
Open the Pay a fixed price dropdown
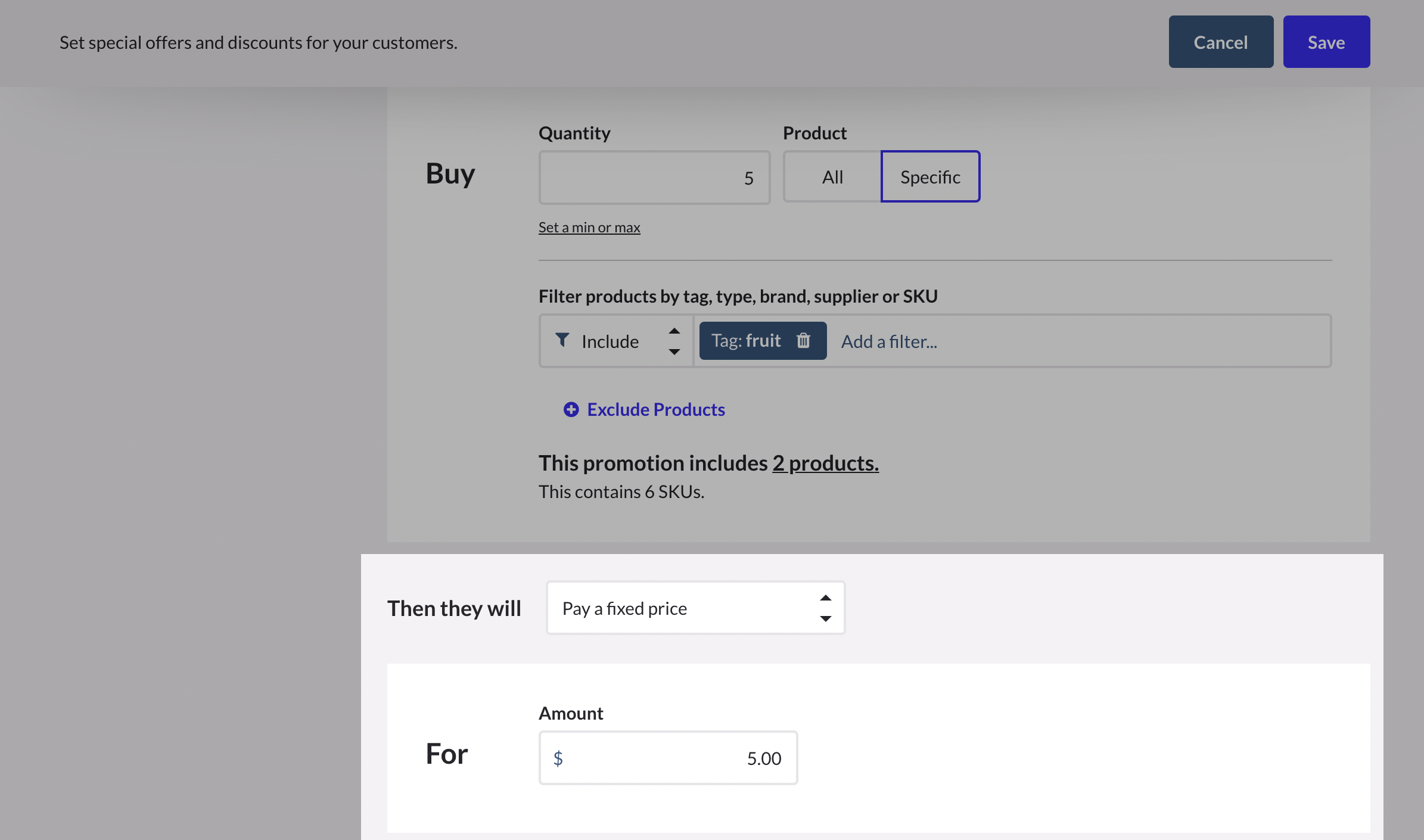(x=695, y=608)
